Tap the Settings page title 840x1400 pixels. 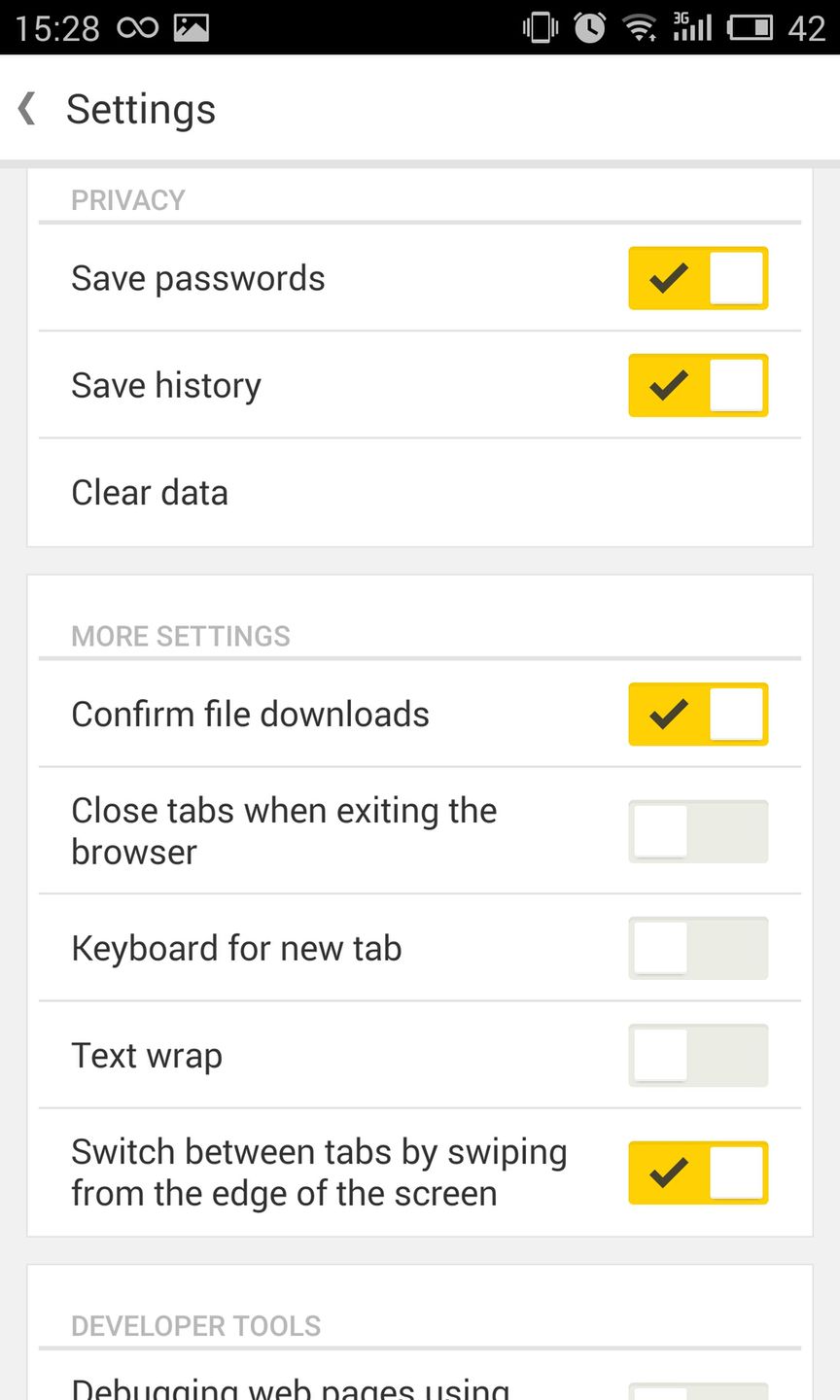(x=141, y=109)
